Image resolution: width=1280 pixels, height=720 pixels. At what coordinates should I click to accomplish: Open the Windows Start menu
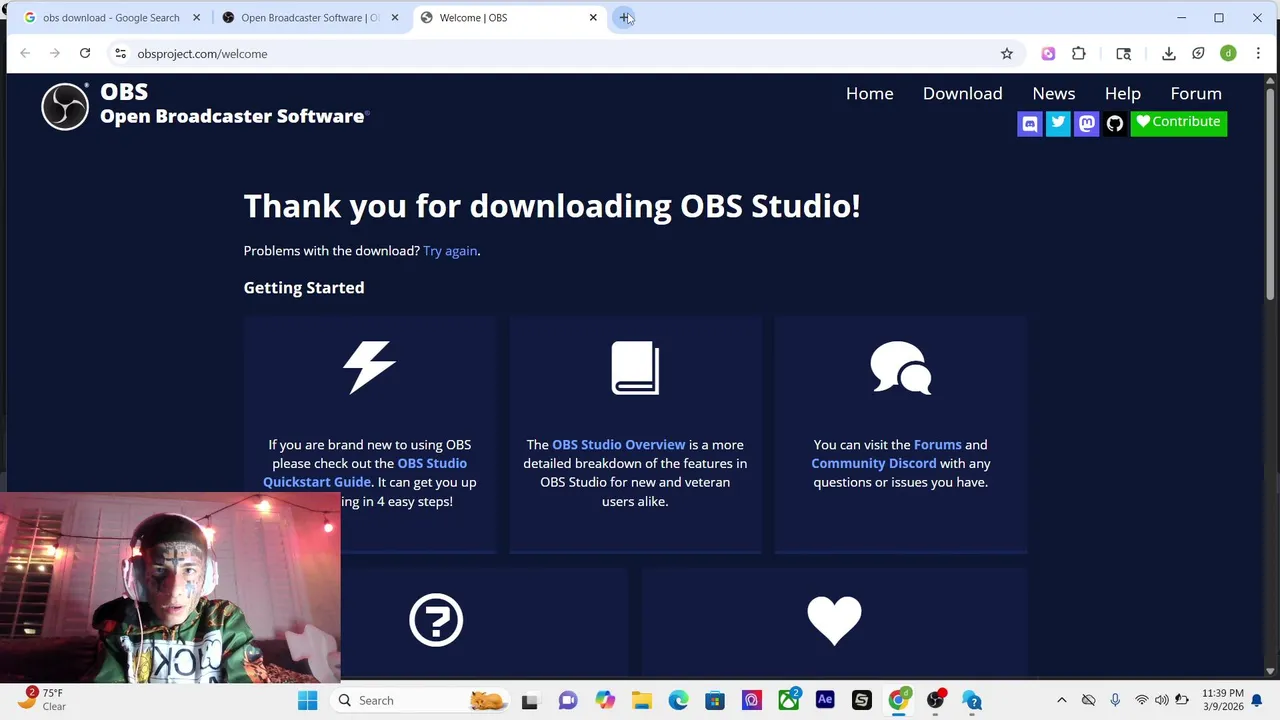point(307,700)
